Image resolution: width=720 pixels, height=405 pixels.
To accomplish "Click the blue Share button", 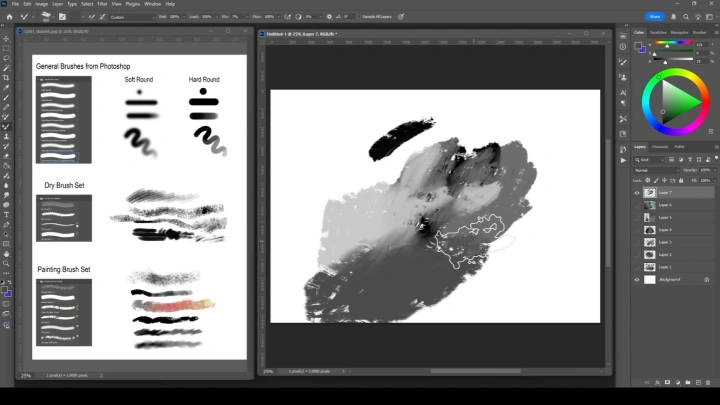I will 655,17.
